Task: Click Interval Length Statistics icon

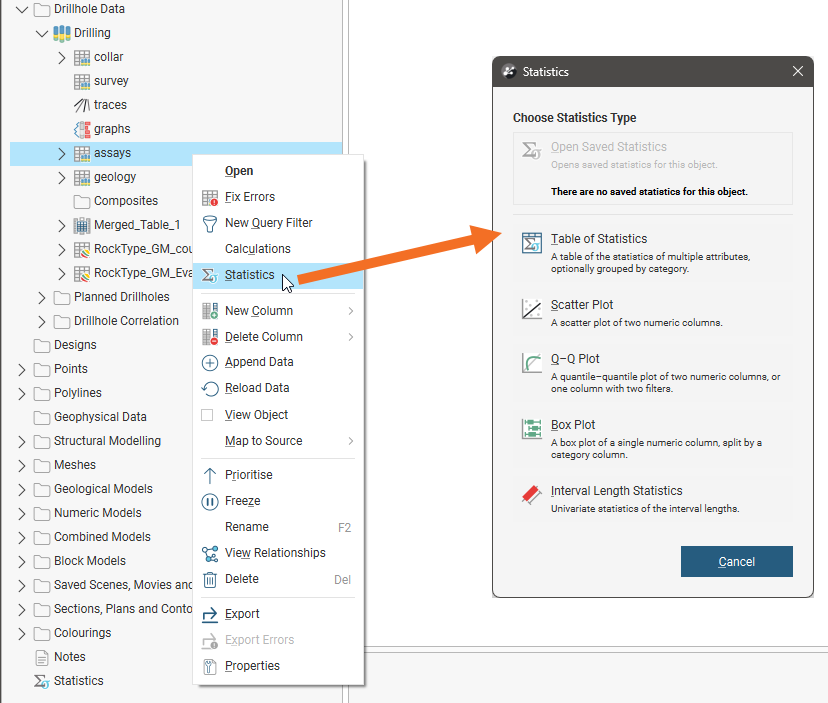Action: pos(531,496)
